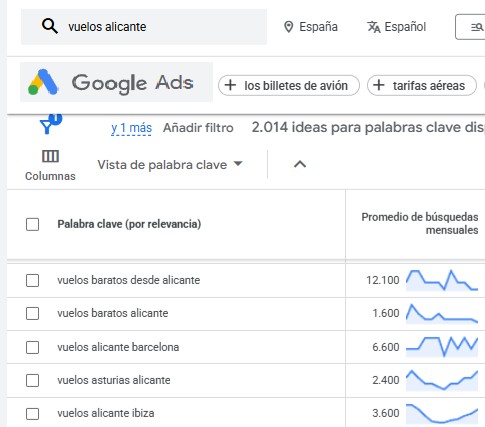
Task: Add 'tarifas aéreas' suggestion chip
Action: coord(422,86)
